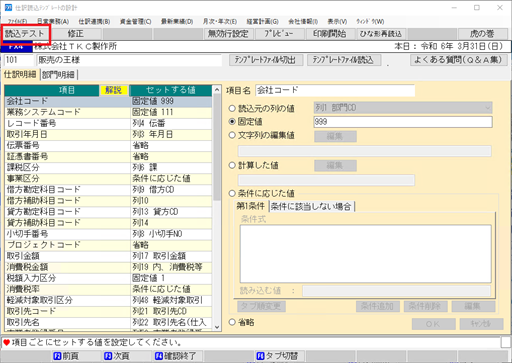Open the 月次・年次(E) menu
Image resolution: width=512 pixels, height=363 pixels.
click(220, 22)
